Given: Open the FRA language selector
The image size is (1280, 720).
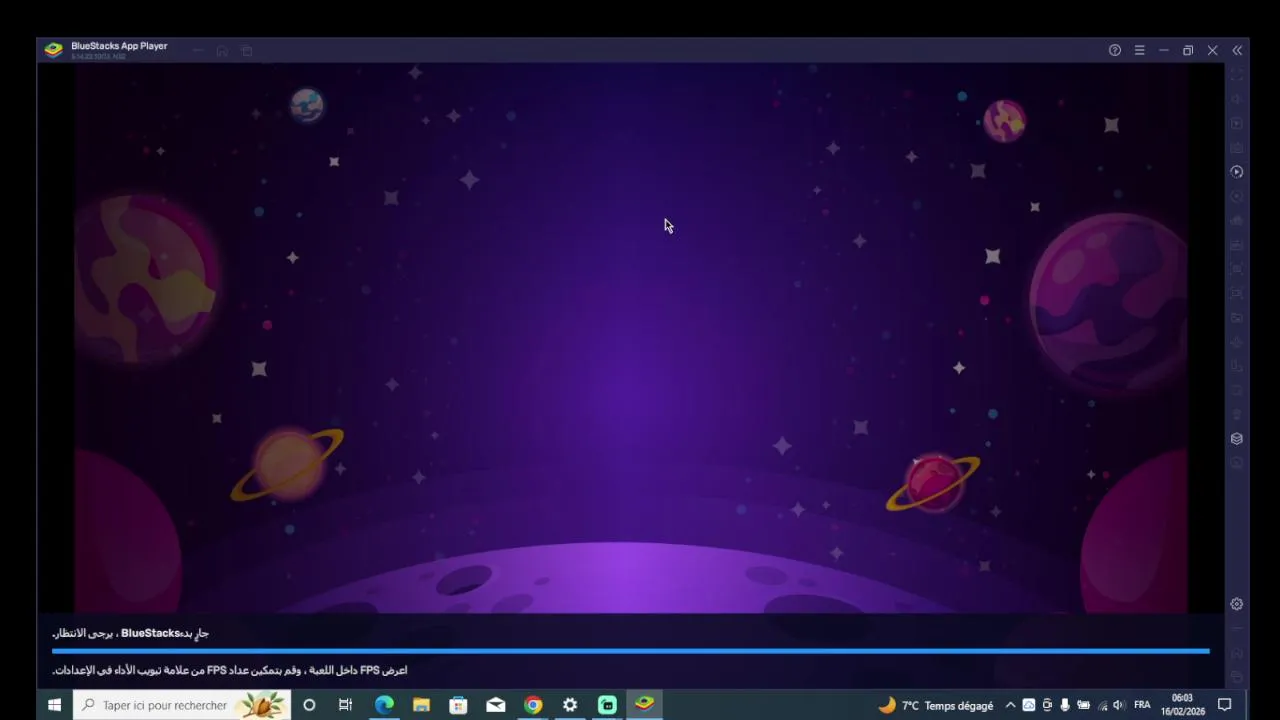Looking at the screenshot, I should (1142, 705).
